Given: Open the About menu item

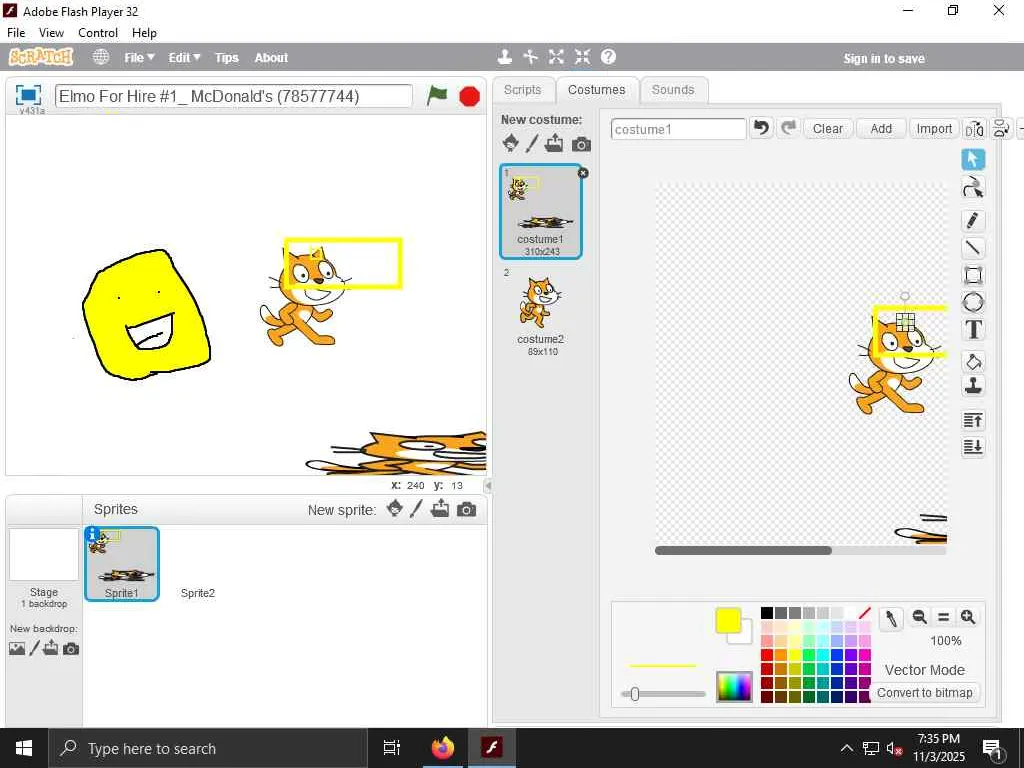Looking at the screenshot, I should pos(271,57).
